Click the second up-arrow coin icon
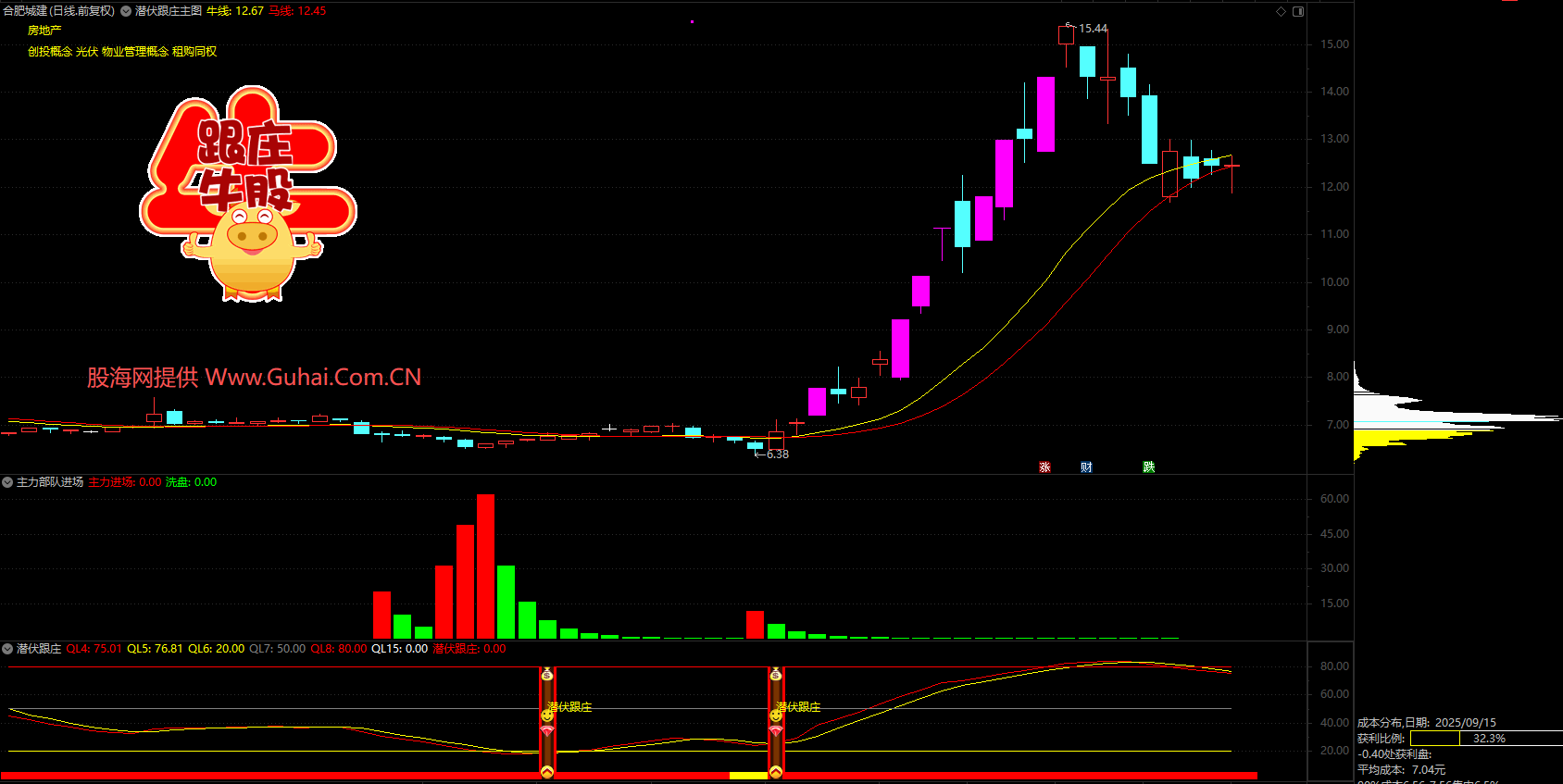Image resolution: width=1563 pixels, height=784 pixels. (x=776, y=771)
